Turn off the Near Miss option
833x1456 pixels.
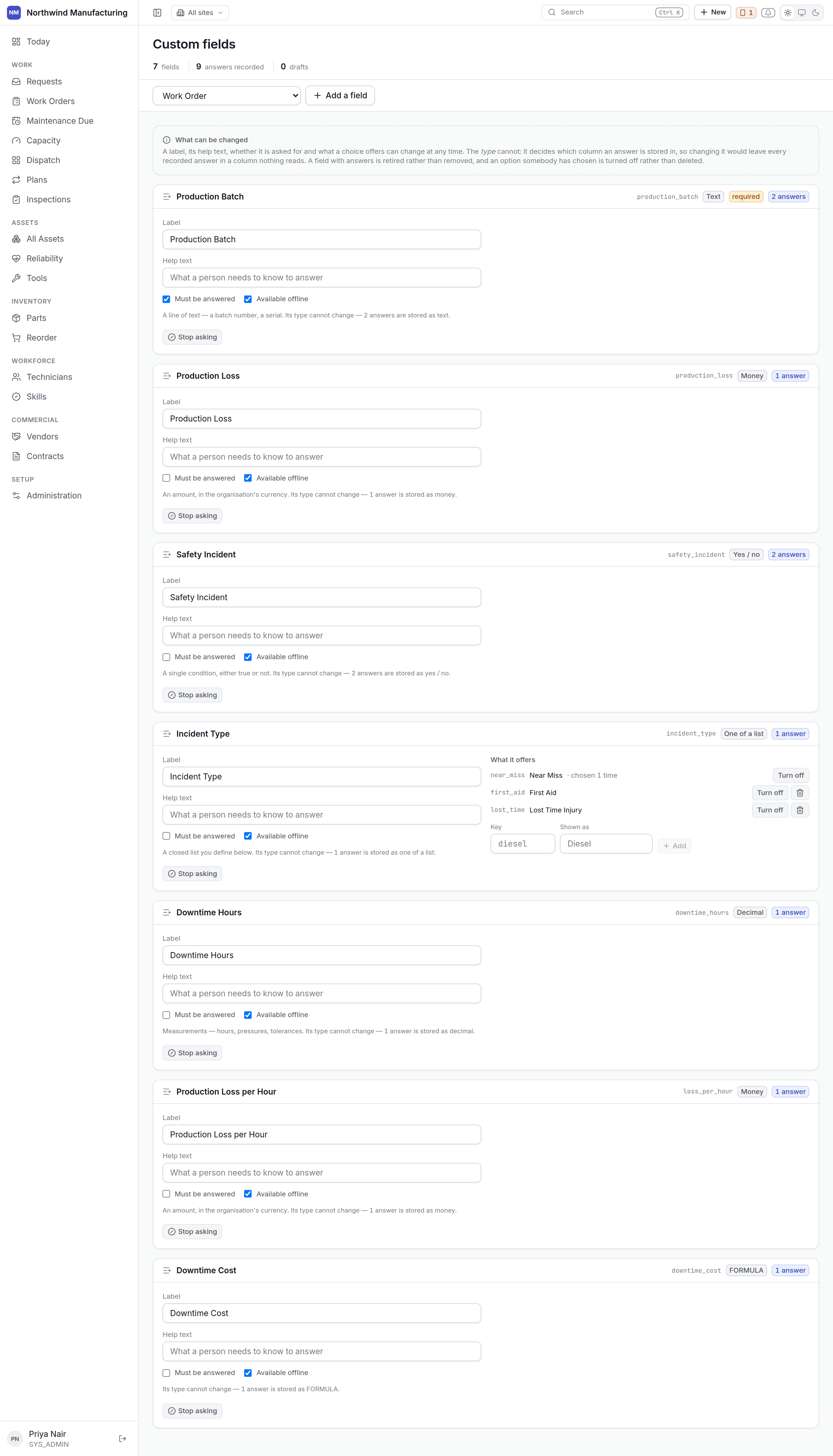pos(791,775)
